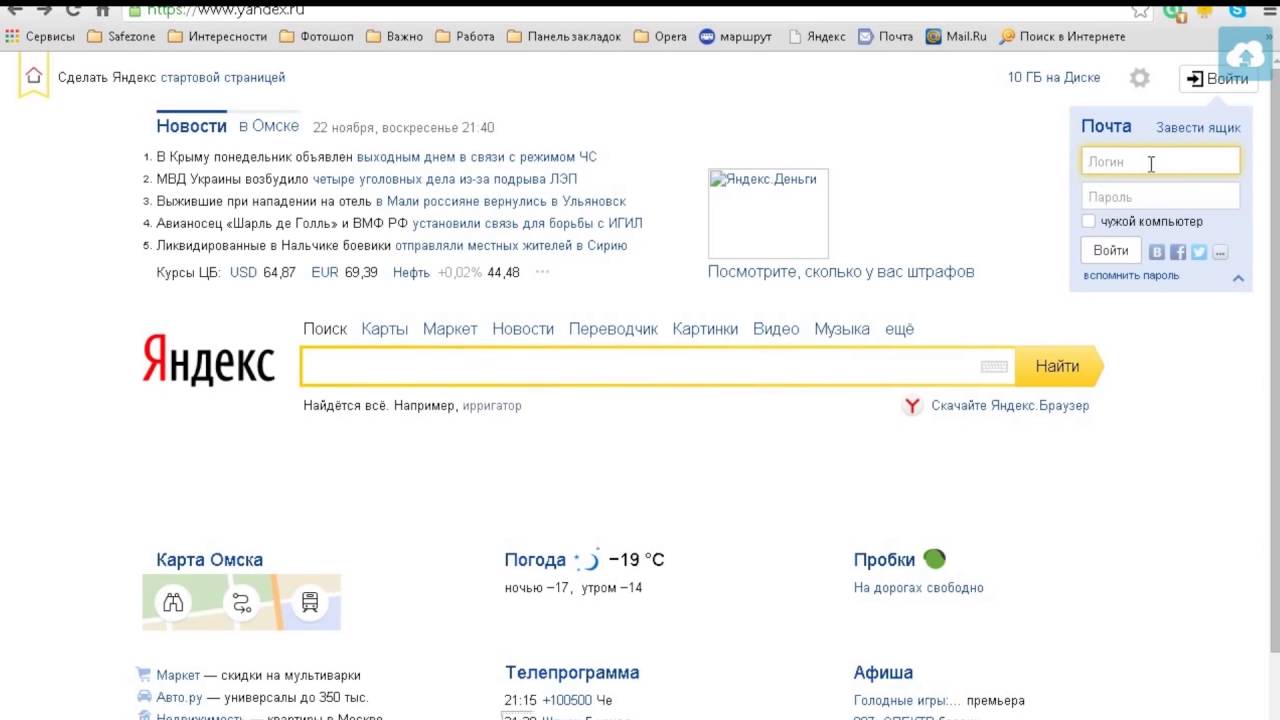The width and height of the screenshot is (1280, 720).
Task: Go to Музыка service
Action: [x=842, y=329]
